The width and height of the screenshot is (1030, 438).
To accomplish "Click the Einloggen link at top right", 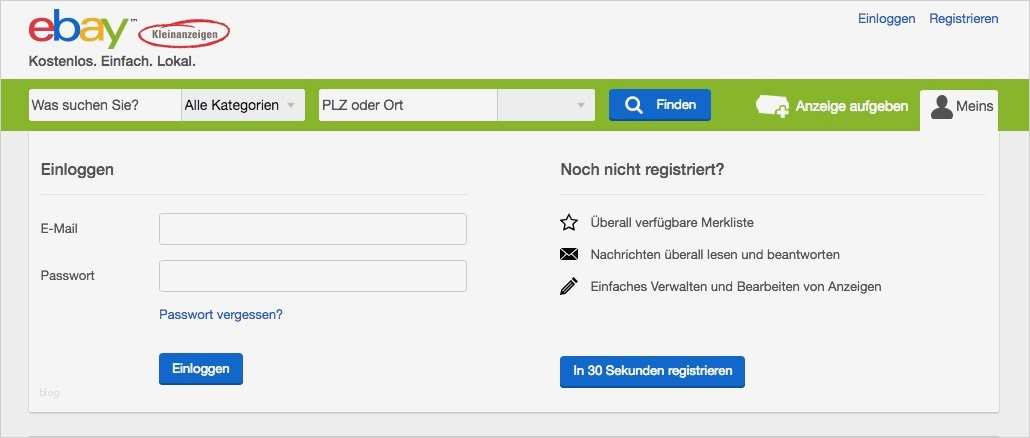I will coord(886,18).
